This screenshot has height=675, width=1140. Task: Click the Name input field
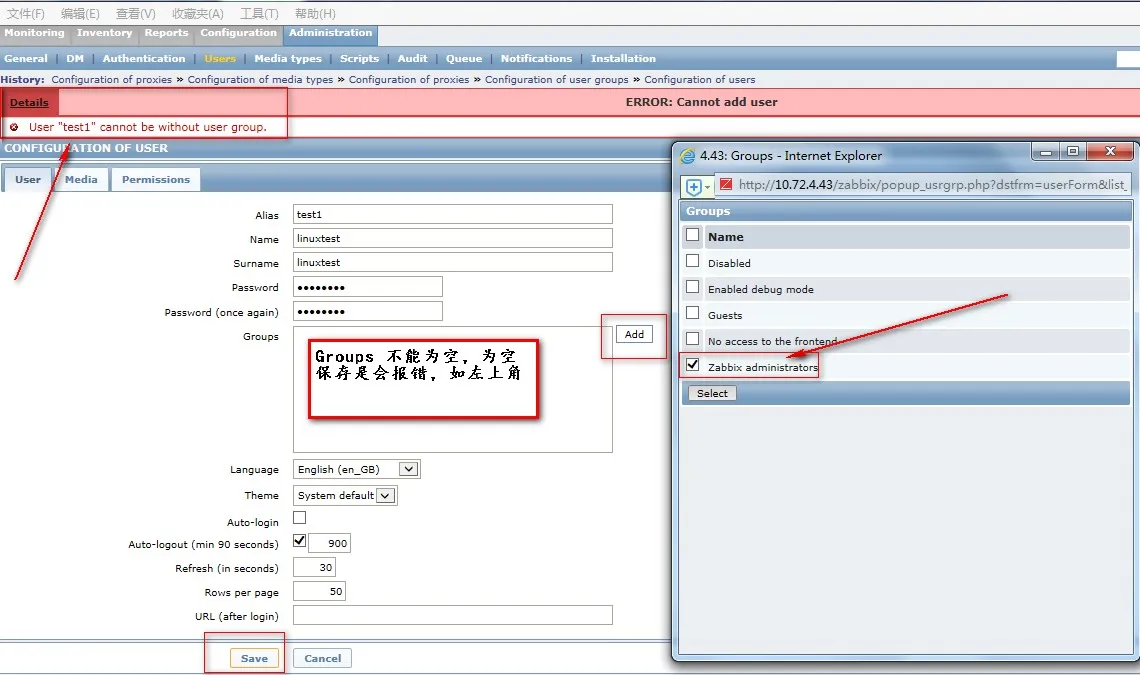[x=453, y=239]
